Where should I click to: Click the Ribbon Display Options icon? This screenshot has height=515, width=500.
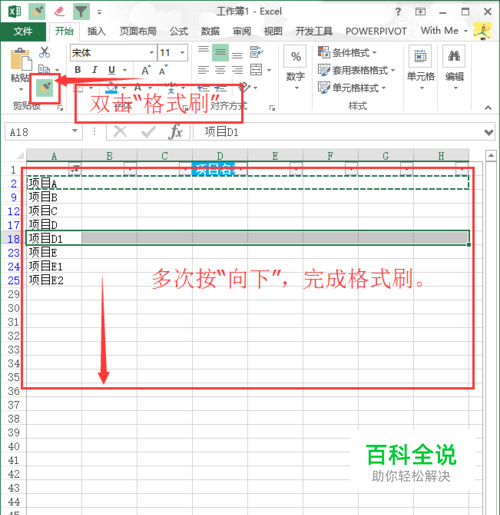pyautogui.click(x=420, y=12)
